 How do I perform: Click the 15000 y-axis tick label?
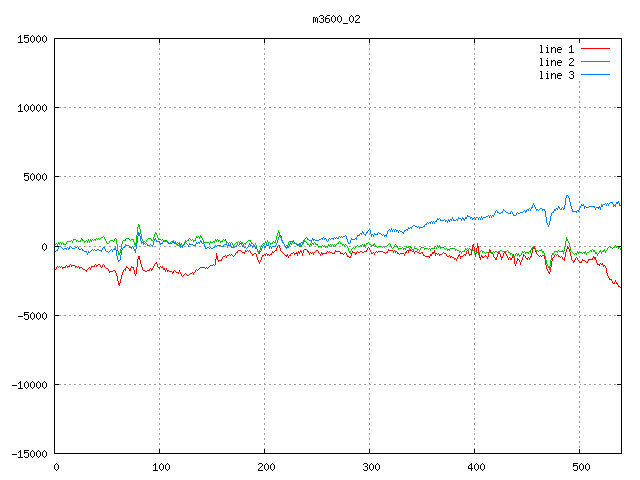click(32, 39)
